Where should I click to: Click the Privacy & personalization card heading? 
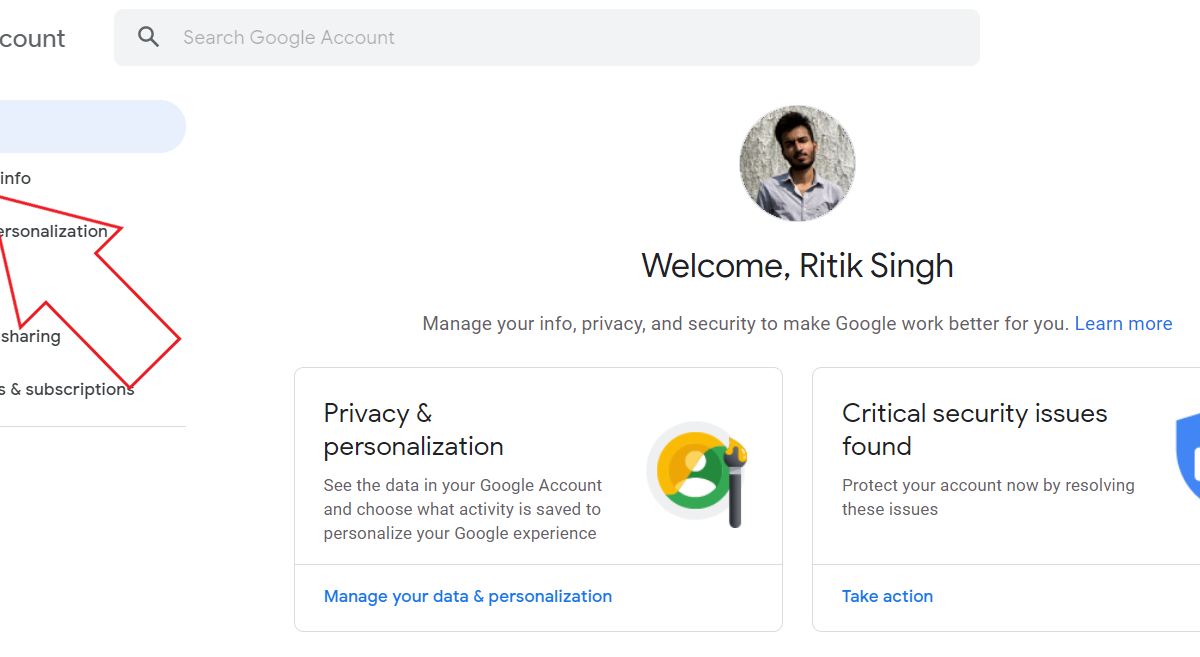(x=413, y=429)
